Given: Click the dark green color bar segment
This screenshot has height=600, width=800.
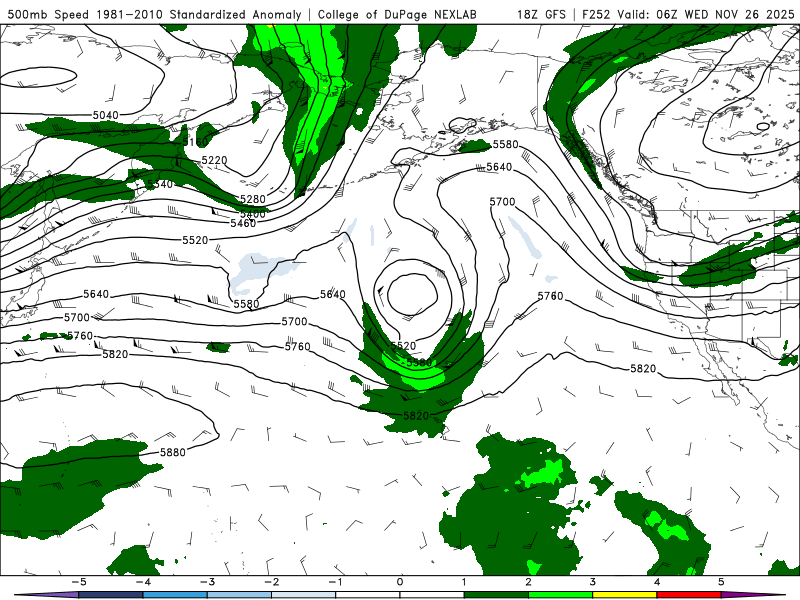Looking at the screenshot, I should point(496,595).
